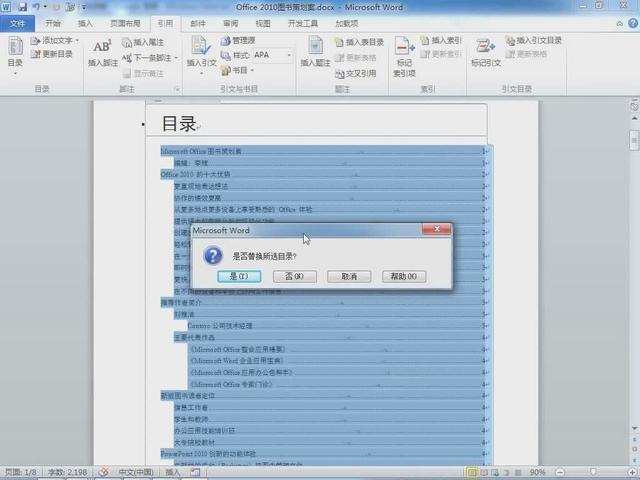Click TOC entry Office 2010 的十大优势
The width and height of the screenshot is (640, 480).
[x=195, y=174]
